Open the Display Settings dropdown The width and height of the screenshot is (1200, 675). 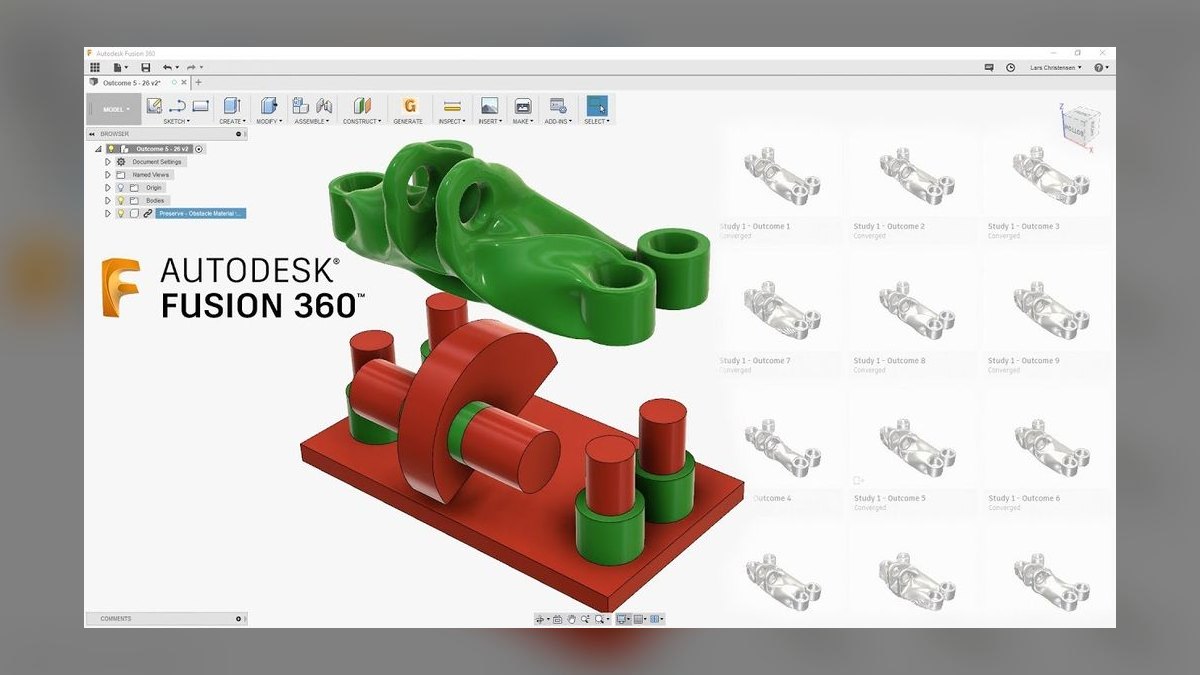[624, 619]
